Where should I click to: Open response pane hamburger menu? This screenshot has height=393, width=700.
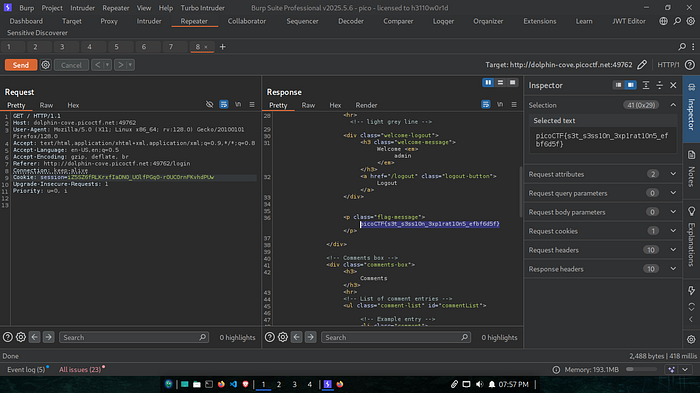(x=514, y=105)
